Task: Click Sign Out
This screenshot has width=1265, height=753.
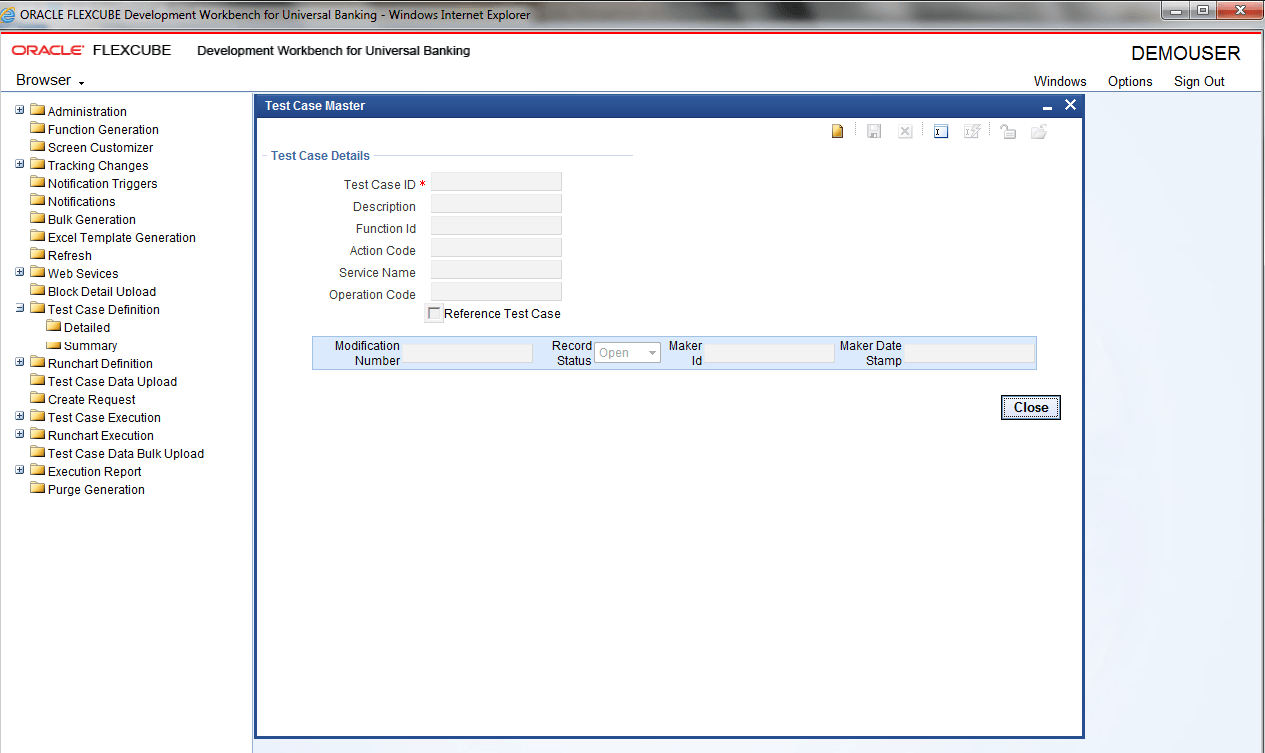Action: pos(1199,82)
